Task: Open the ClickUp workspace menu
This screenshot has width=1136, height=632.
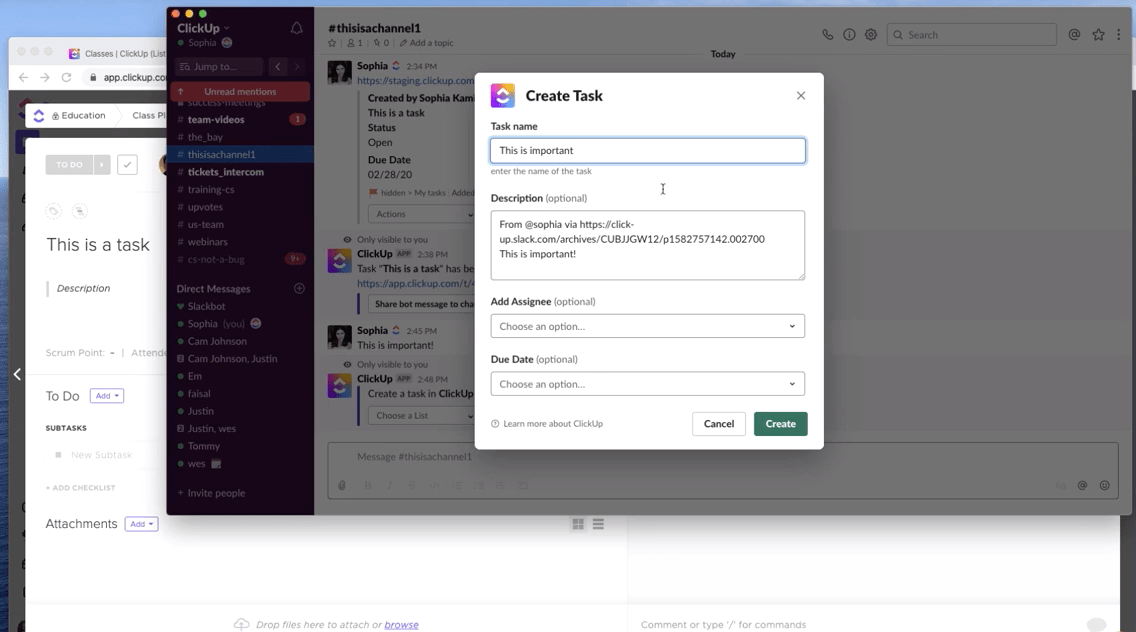Action: (203, 28)
